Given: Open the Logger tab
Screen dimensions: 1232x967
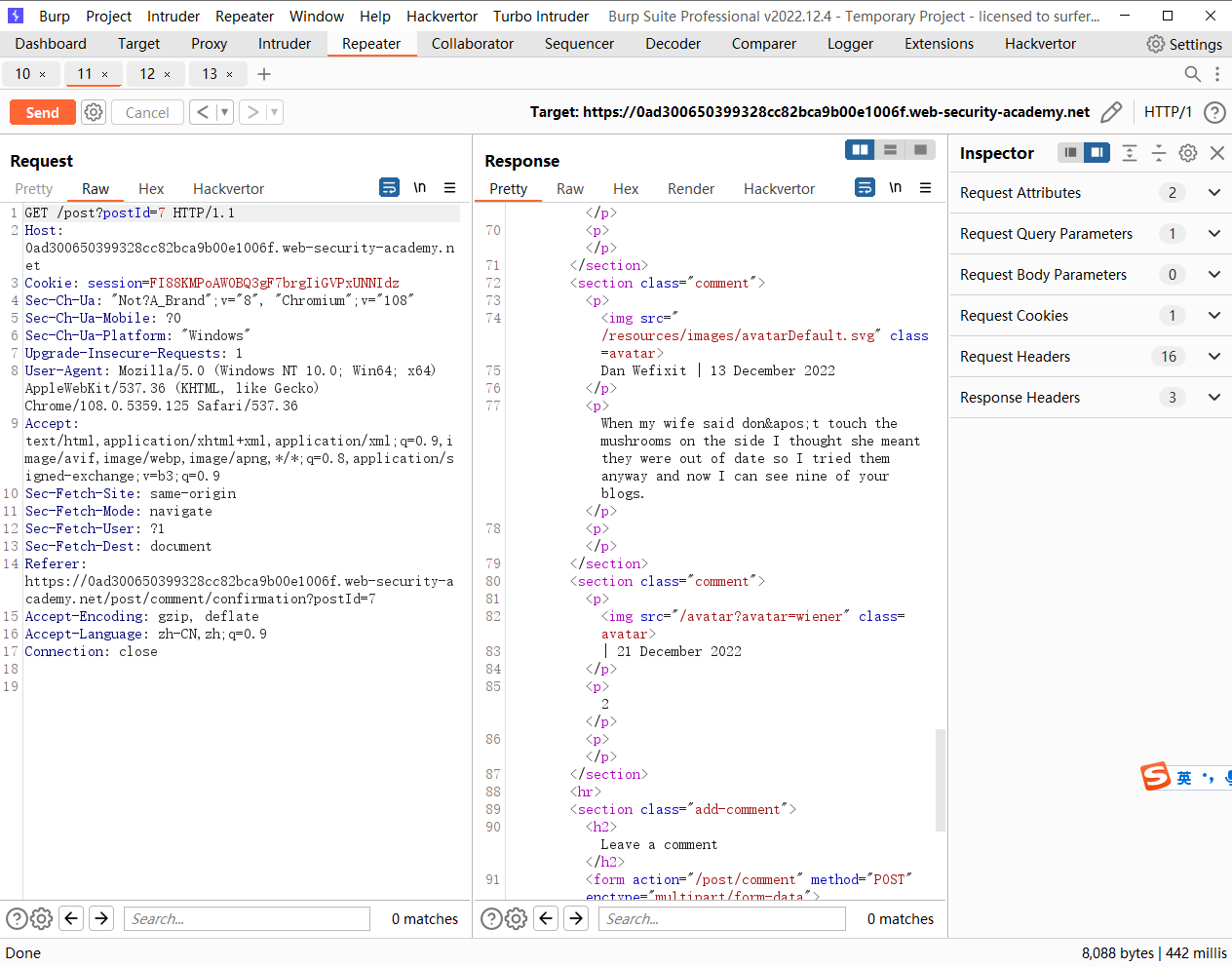Looking at the screenshot, I should (850, 44).
